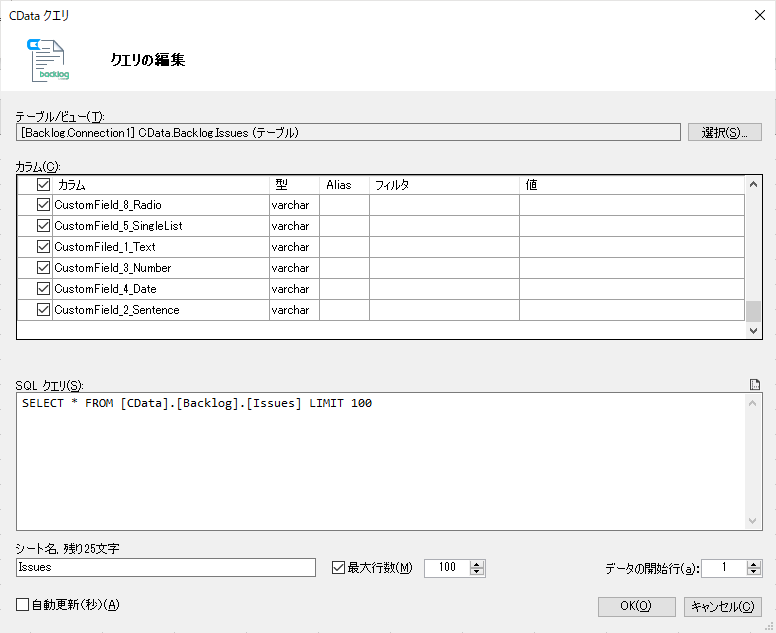Image resolution: width=776 pixels, height=633 pixels.
Task: Click the フィルタ column header
Action: (444, 185)
